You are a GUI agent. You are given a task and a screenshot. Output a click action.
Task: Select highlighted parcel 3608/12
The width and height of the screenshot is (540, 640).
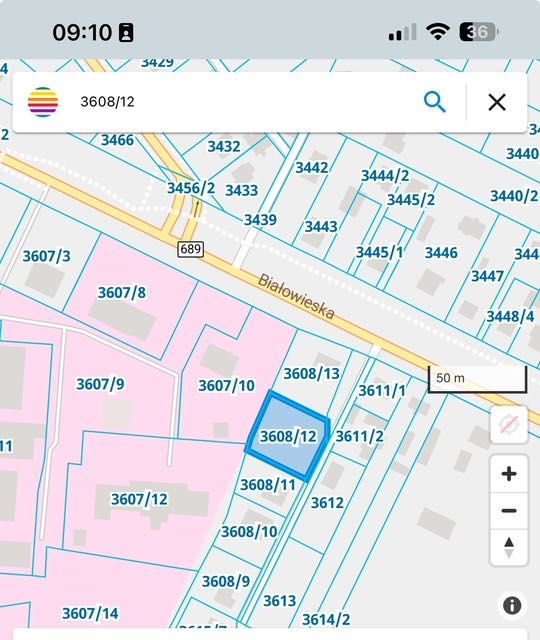pos(288,436)
